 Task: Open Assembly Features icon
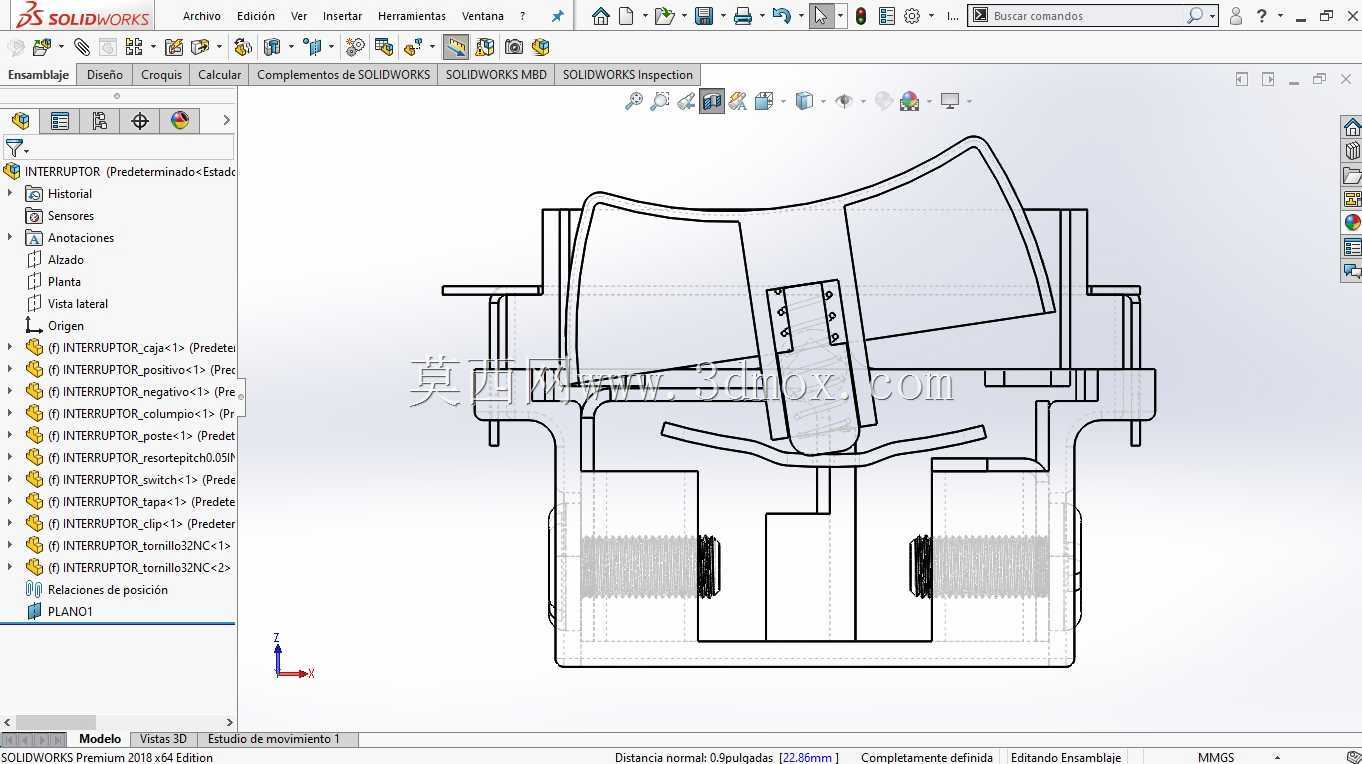[271, 47]
